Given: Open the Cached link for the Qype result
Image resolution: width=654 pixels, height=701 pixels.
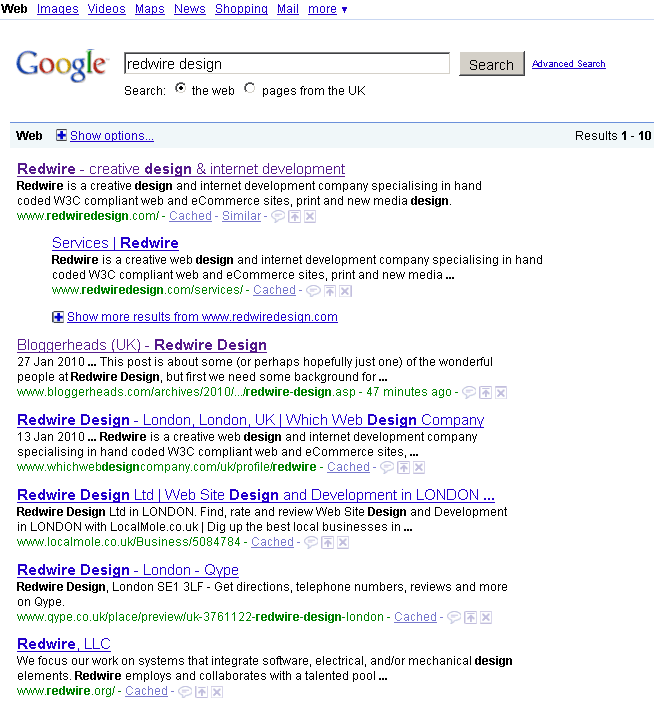Looking at the screenshot, I should pos(415,617).
